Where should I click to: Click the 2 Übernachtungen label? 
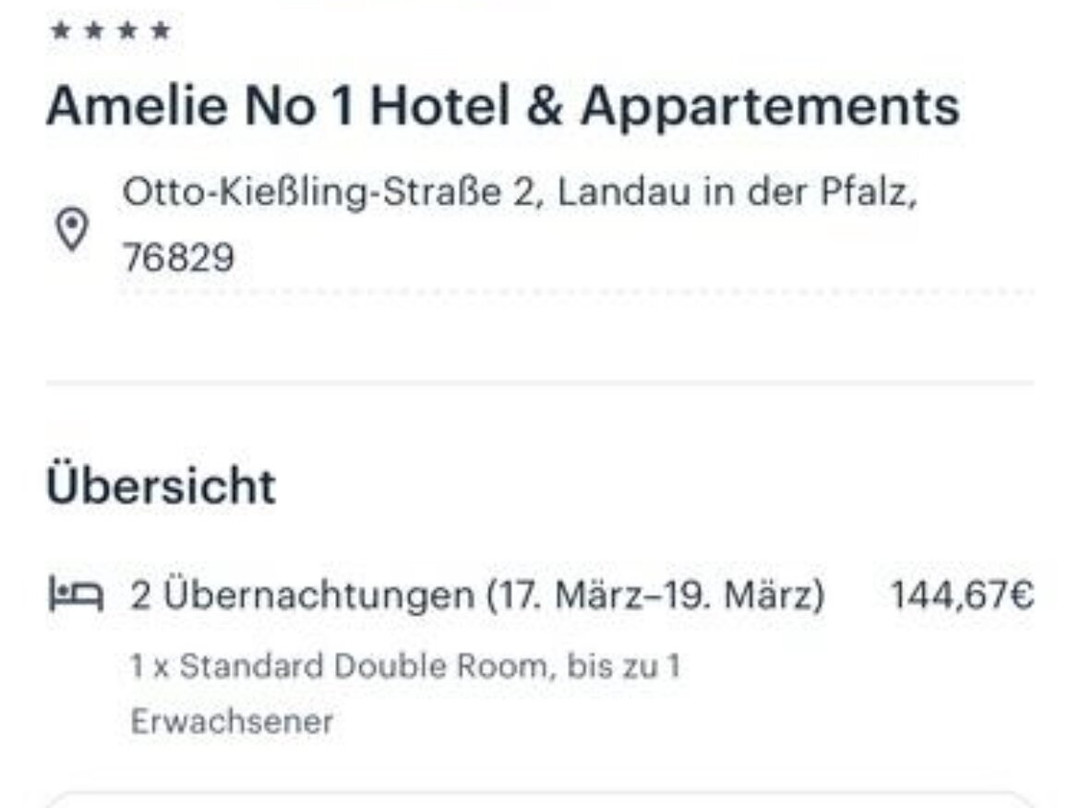tap(302, 596)
